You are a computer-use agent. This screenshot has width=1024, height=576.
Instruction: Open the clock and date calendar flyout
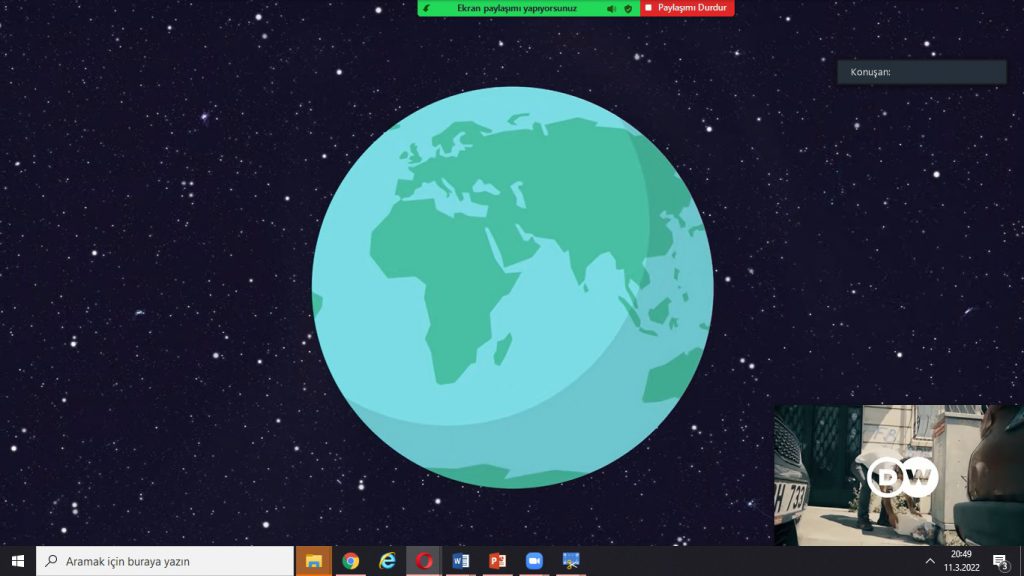tap(961, 561)
